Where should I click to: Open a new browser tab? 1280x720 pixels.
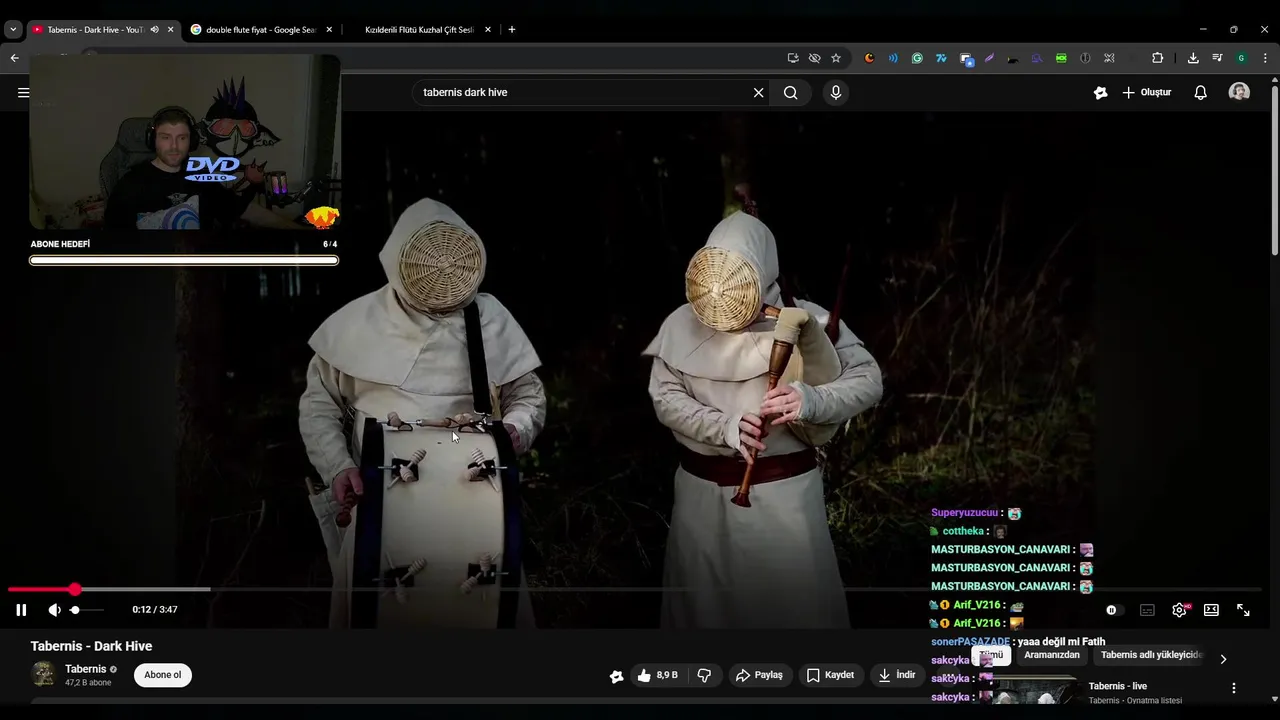(x=512, y=30)
